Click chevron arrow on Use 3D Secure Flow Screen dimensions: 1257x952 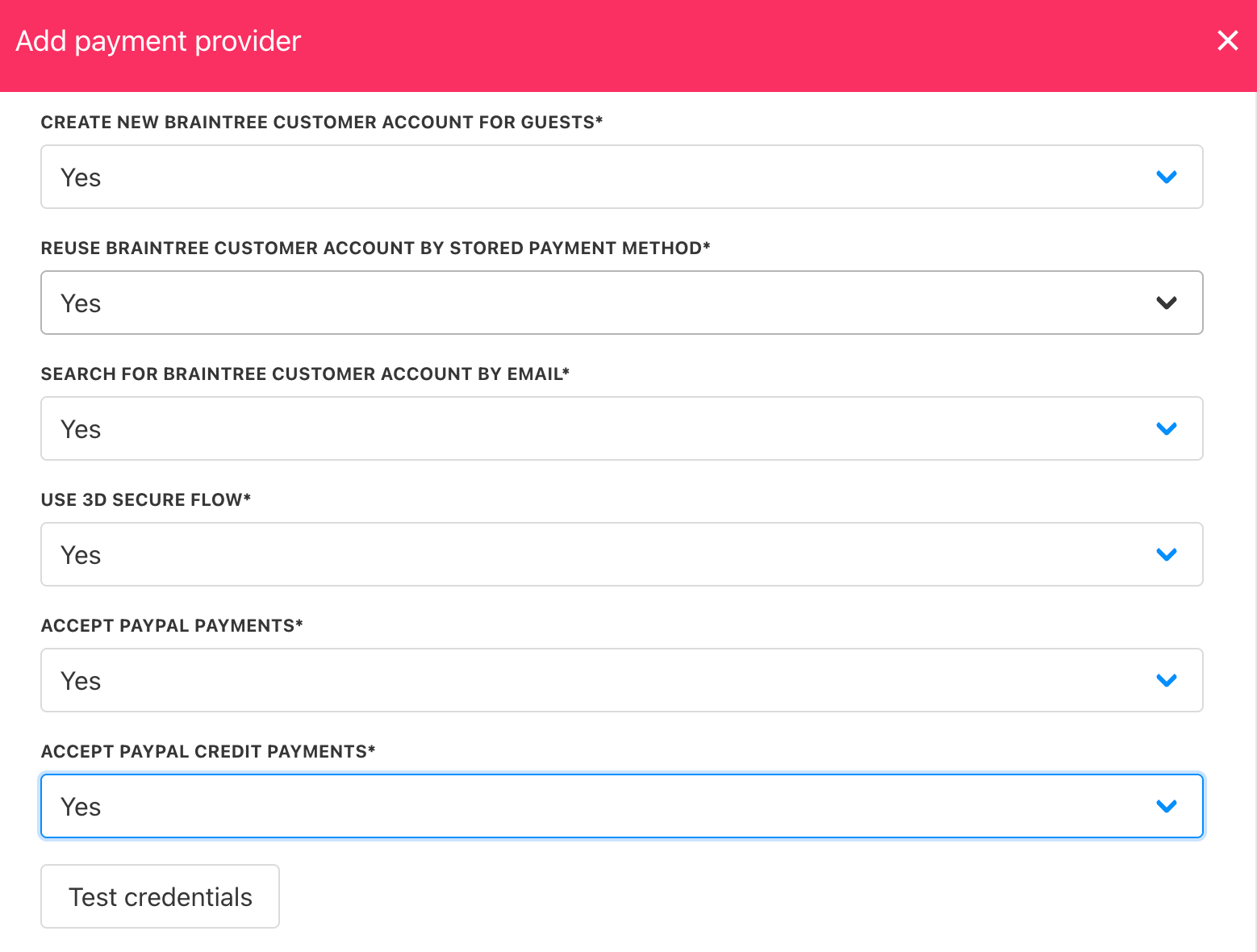pyautogui.click(x=1167, y=554)
